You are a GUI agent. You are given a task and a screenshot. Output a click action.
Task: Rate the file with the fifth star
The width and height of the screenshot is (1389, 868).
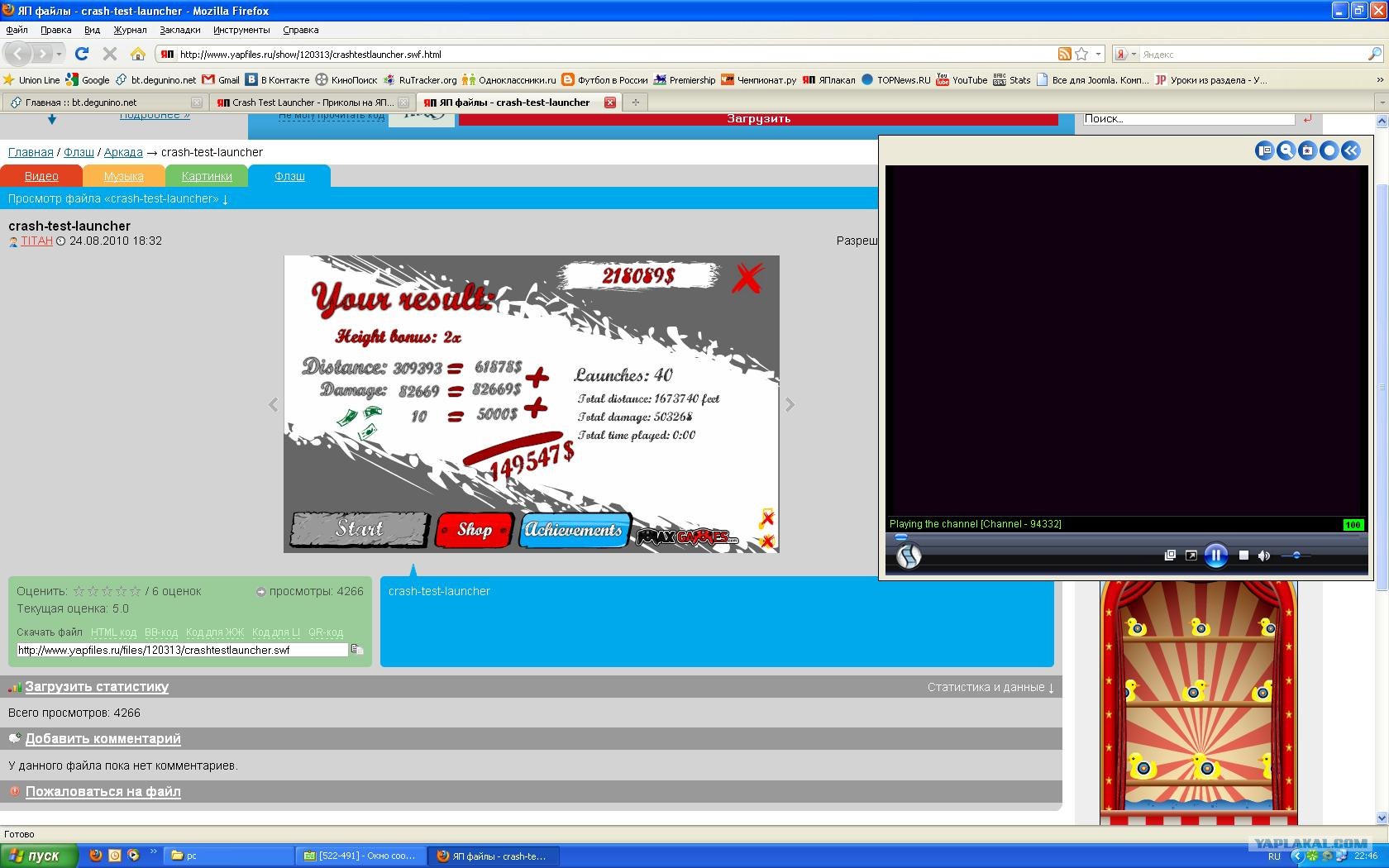[x=135, y=591]
